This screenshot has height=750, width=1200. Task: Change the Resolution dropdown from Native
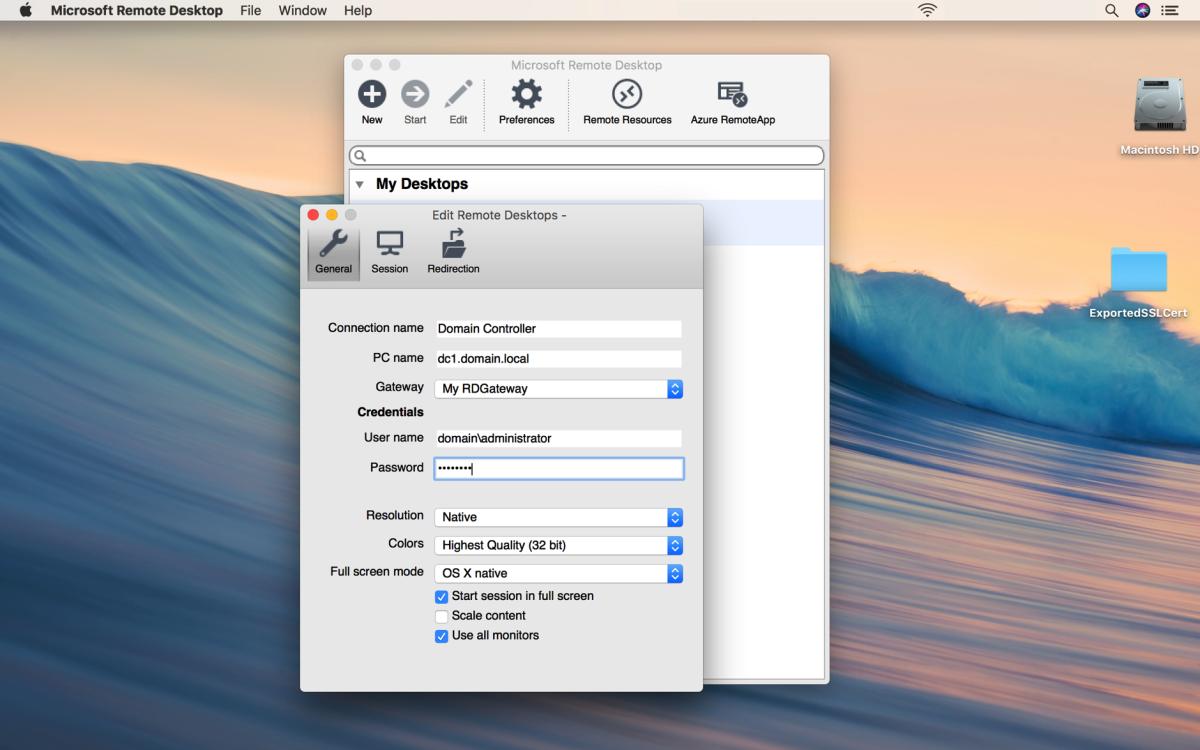click(x=675, y=517)
